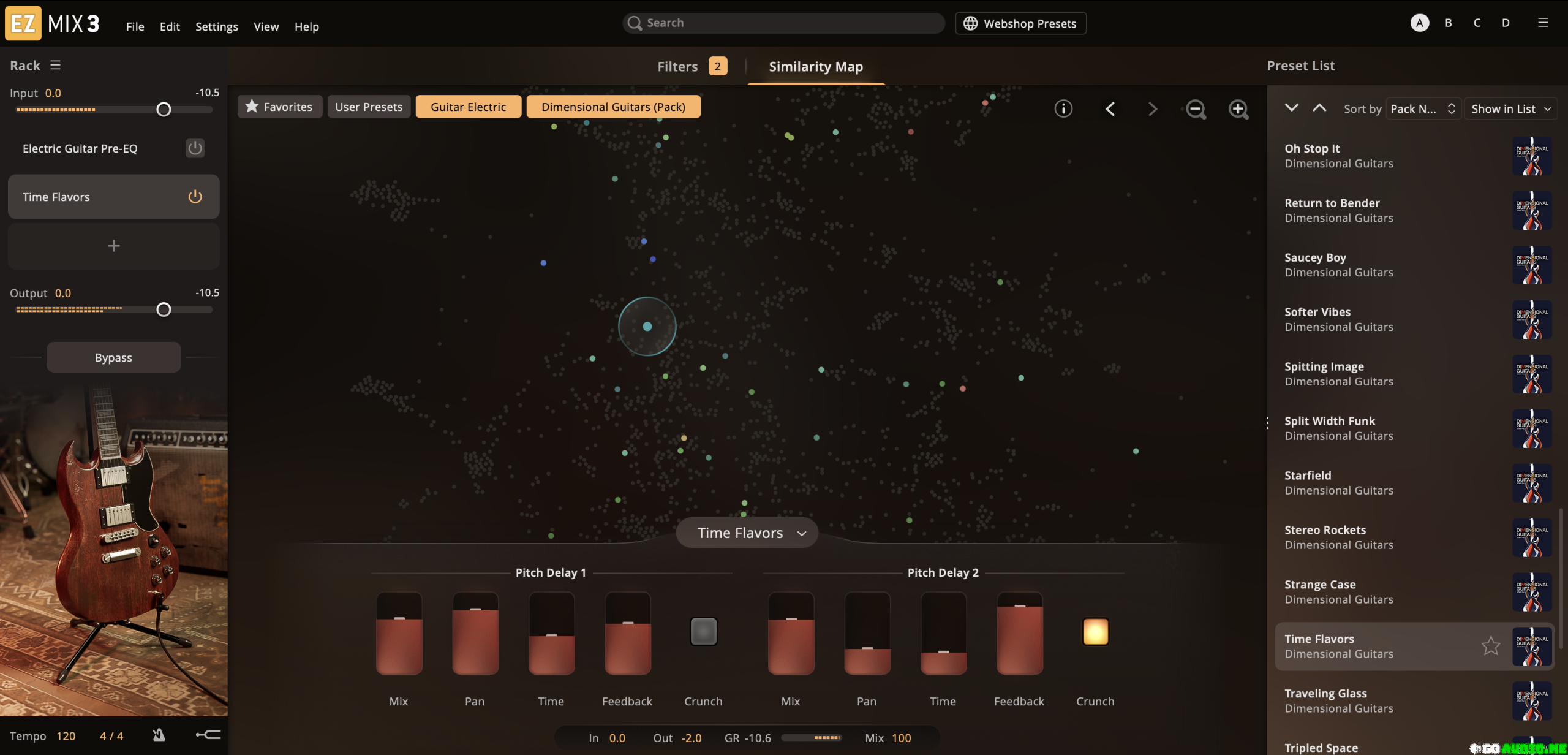This screenshot has height=755, width=1568.
Task: Click the globe icon in Webshop Presets
Action: (x=970, y=23)
